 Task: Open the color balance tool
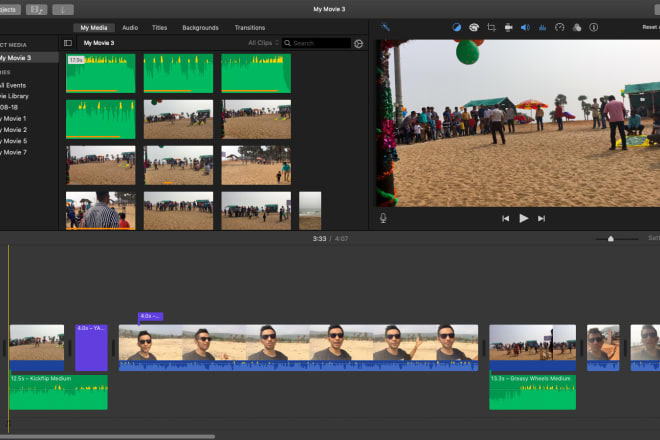click(x=456, y=27)
